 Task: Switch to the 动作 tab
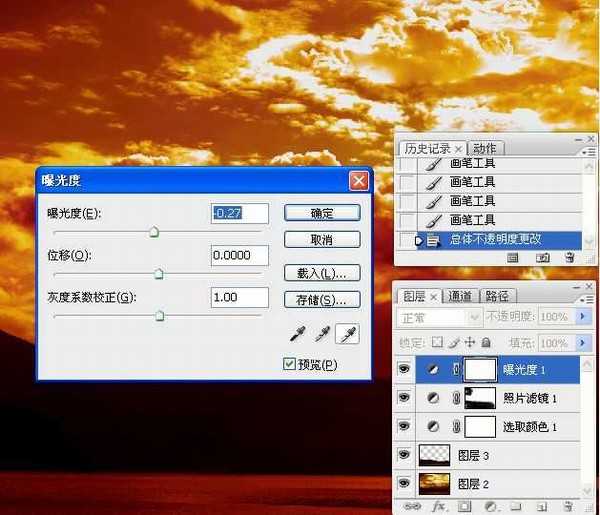[484, 148]
